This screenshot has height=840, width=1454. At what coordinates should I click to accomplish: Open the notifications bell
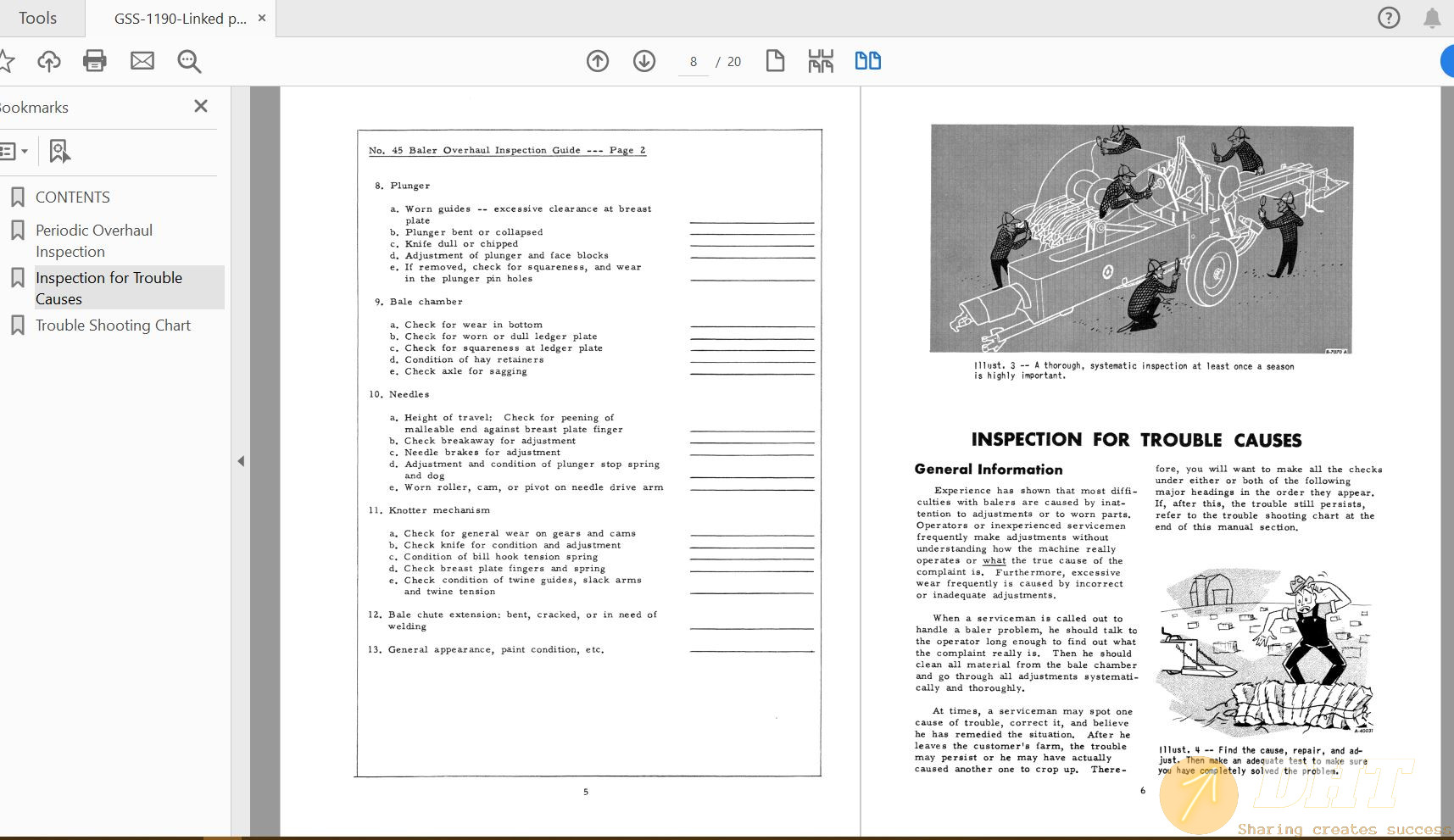[1432, 18]
